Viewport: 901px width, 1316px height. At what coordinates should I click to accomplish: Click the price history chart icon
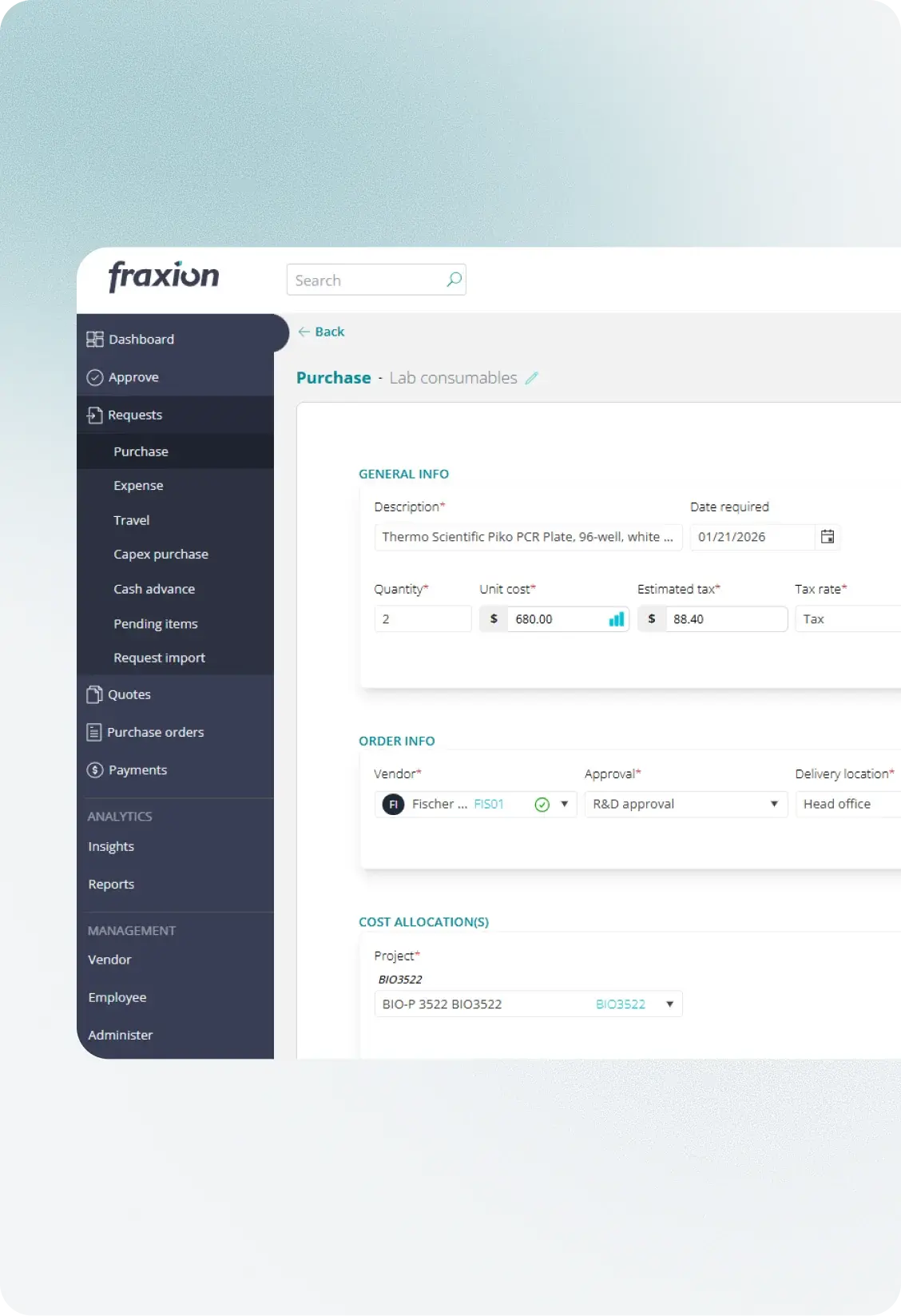coord(617,619)
